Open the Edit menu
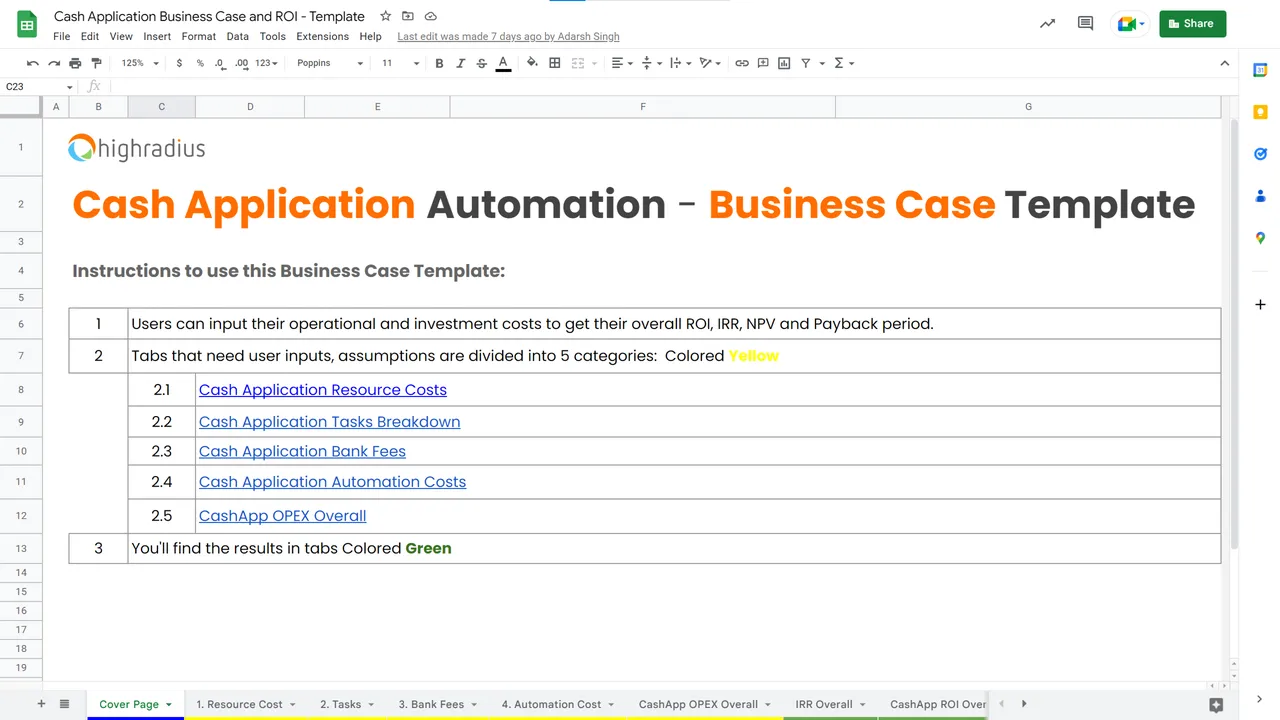 pos(90,36)
